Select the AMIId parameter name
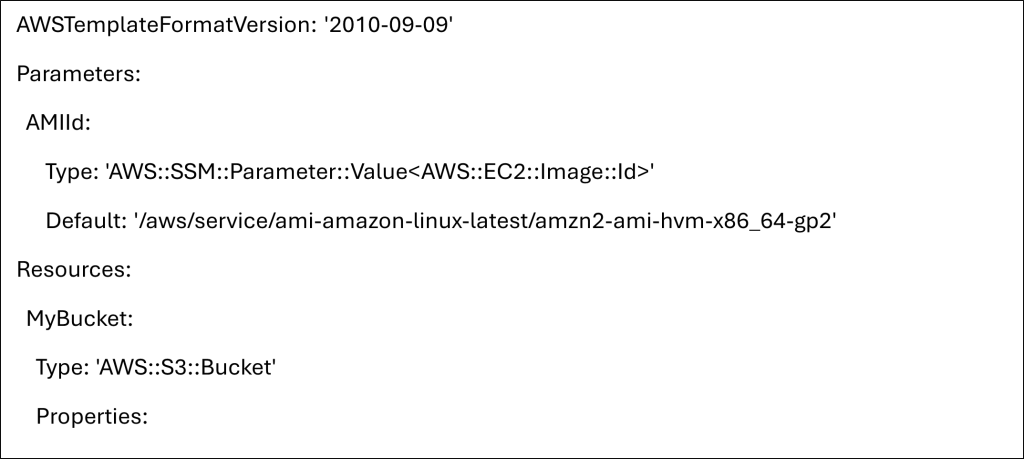The height and width of the screenshot is (459, 1024). pos(58,122)
